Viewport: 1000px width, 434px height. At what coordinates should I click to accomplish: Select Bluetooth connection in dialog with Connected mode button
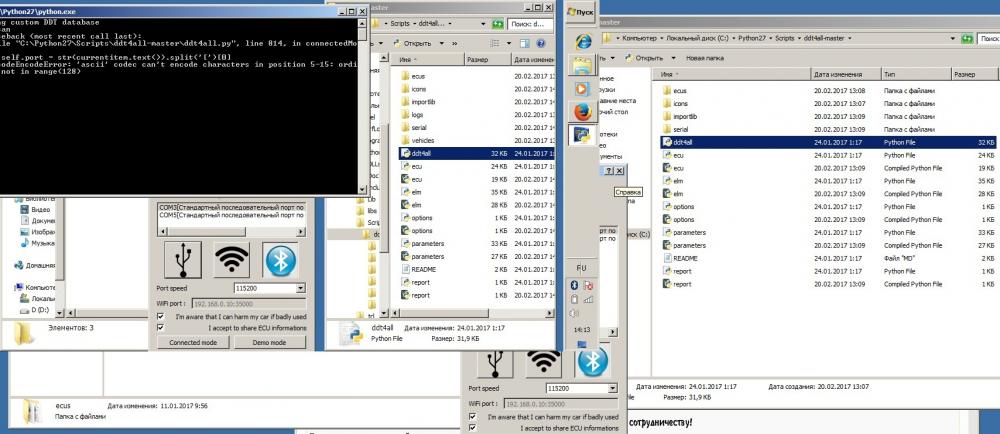[281, 260]
